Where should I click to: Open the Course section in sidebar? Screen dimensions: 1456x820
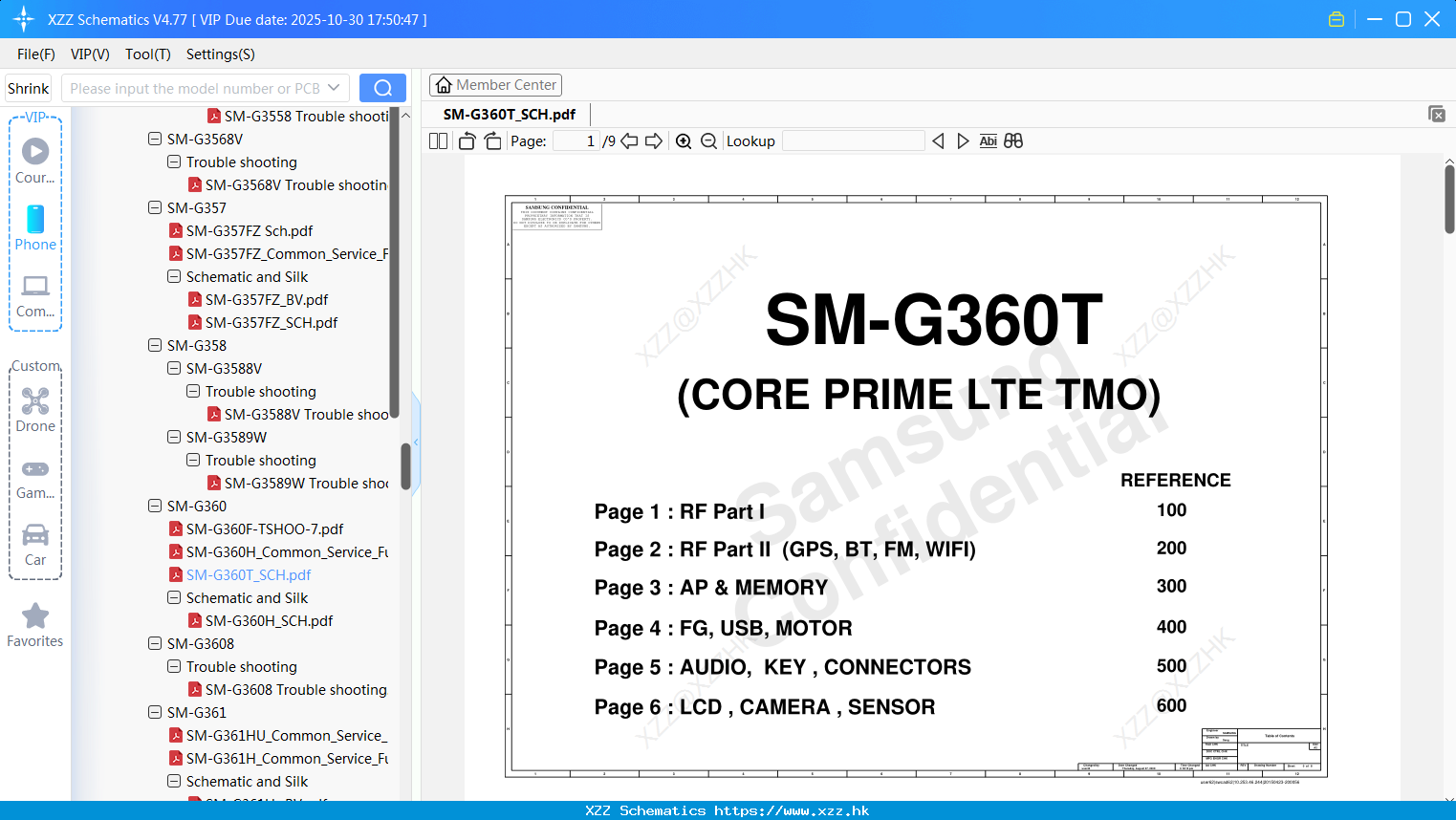[35, 161]
